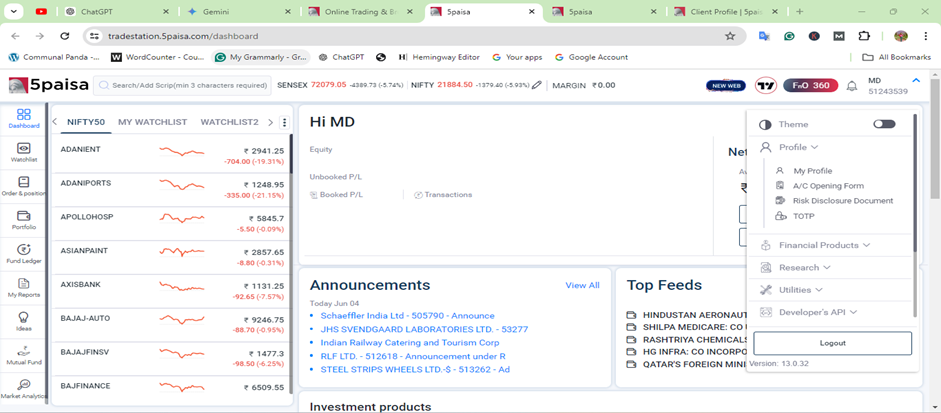Open Indian Railway Catering announcement
941x413 pixels.
[410, 343]
